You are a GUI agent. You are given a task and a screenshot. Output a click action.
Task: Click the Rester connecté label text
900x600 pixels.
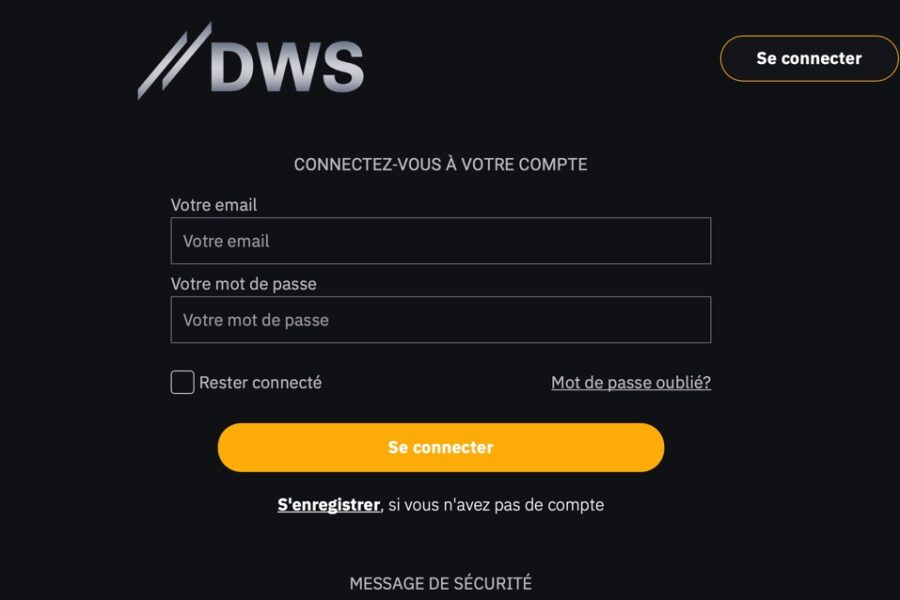(260, 382)
